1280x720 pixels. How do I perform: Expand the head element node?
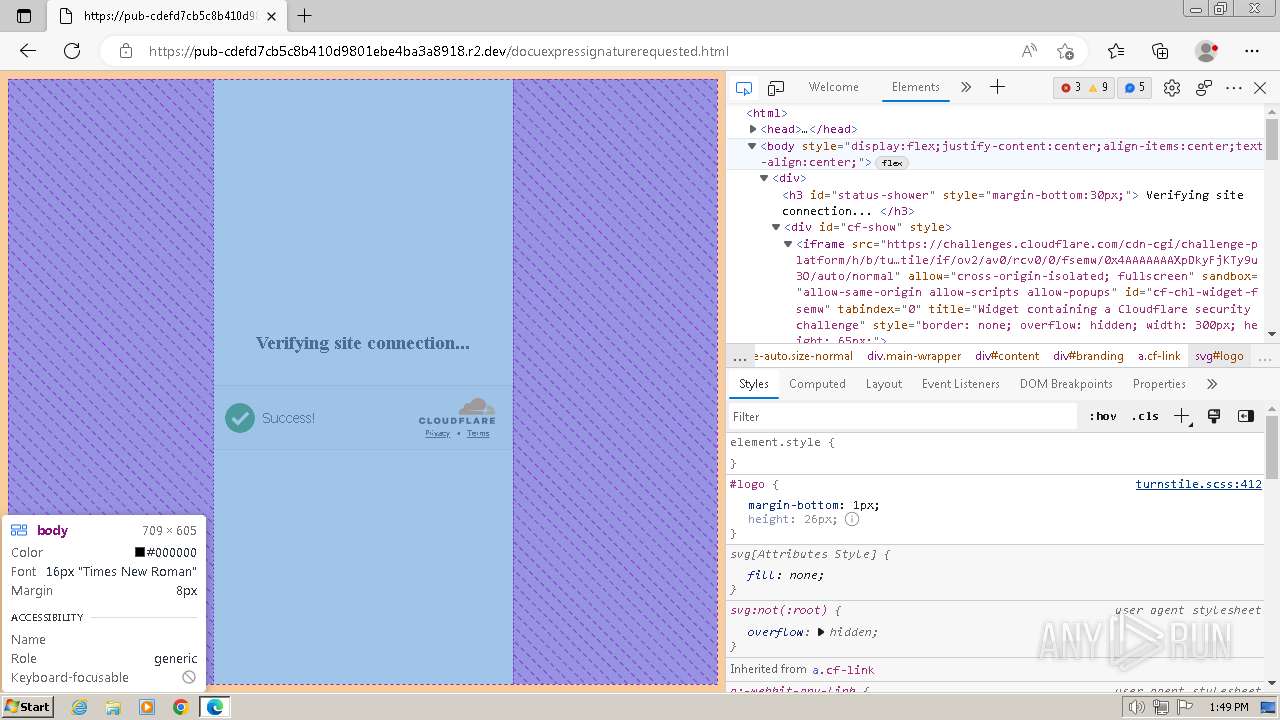(x=753, y=129)
